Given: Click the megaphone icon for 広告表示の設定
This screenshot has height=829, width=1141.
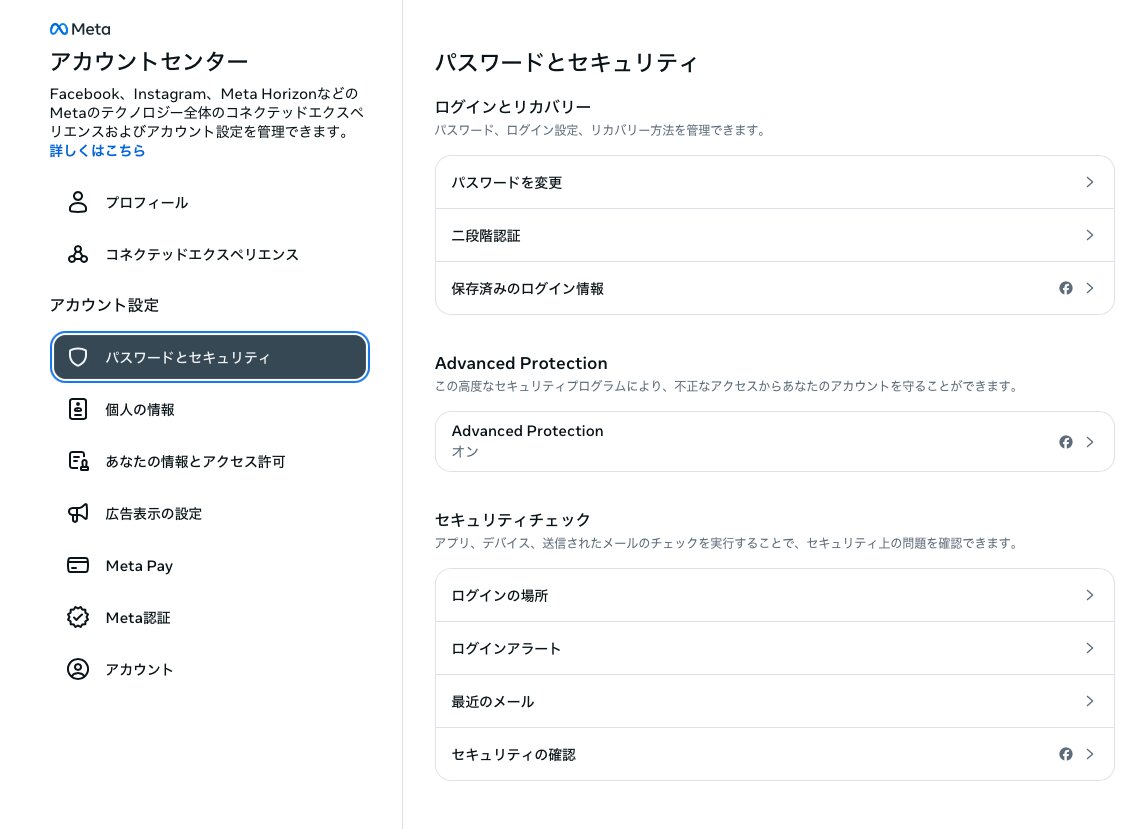Looking at the screenshot, I should coord(78,513).
